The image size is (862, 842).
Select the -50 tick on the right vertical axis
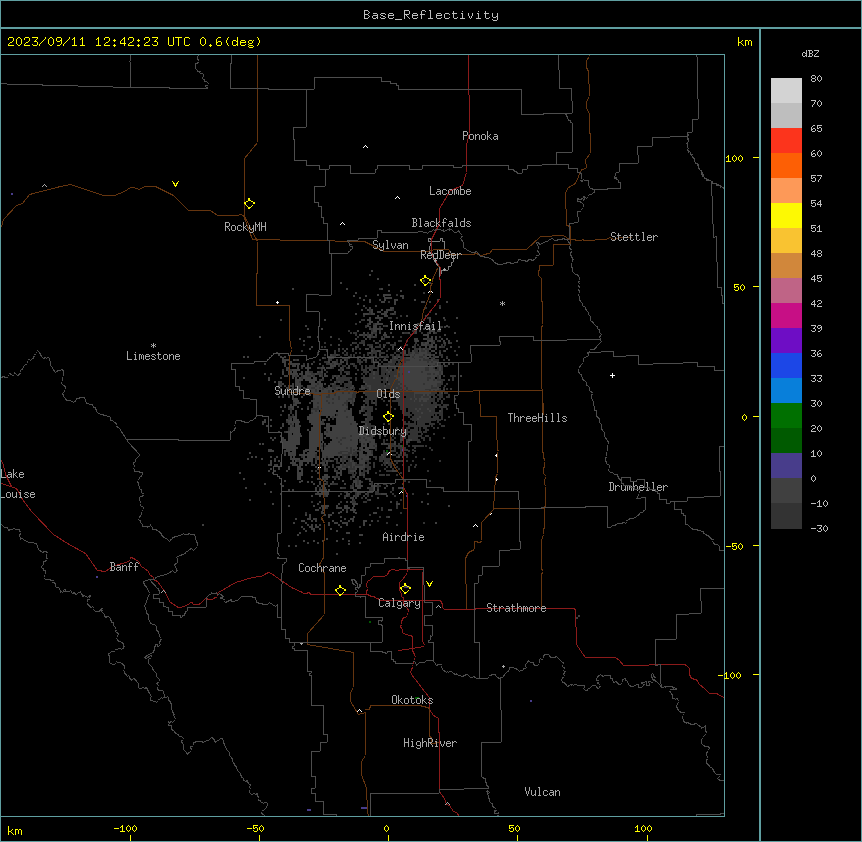pos(734,546)
